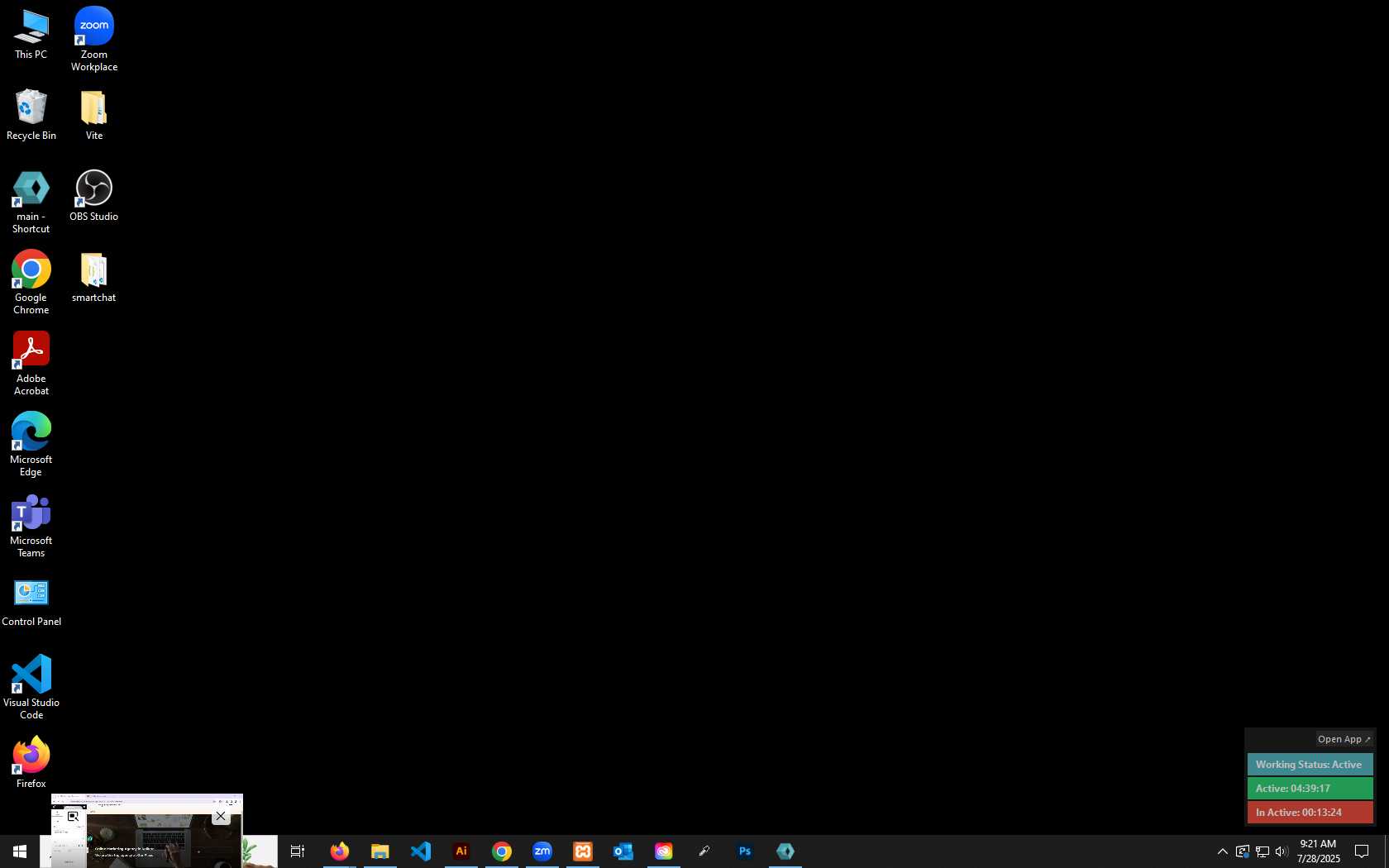The width and height of the screenshot is (1389, 868).
Task: Select the smartchat folder on desktop
Action: point(94,278)
